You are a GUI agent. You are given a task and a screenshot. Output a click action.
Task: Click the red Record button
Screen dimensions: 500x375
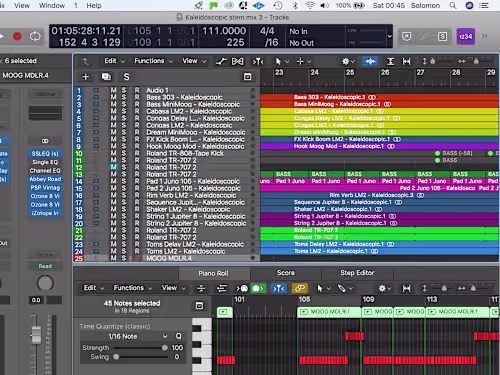tap(17, 36)
